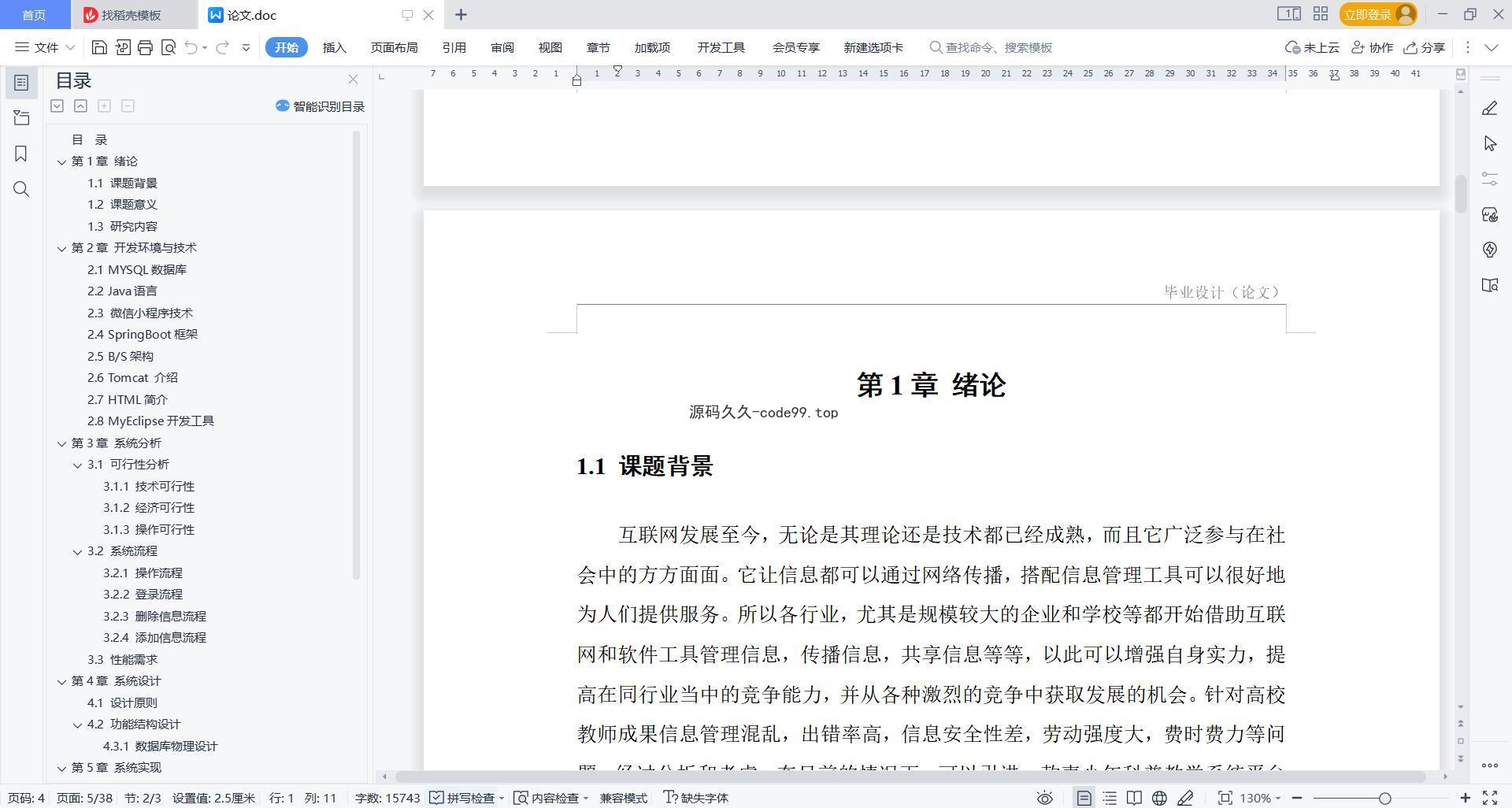Switch to web layout view icon
The height and width of the screenshot is (808, 1512).
[1159, 798]
